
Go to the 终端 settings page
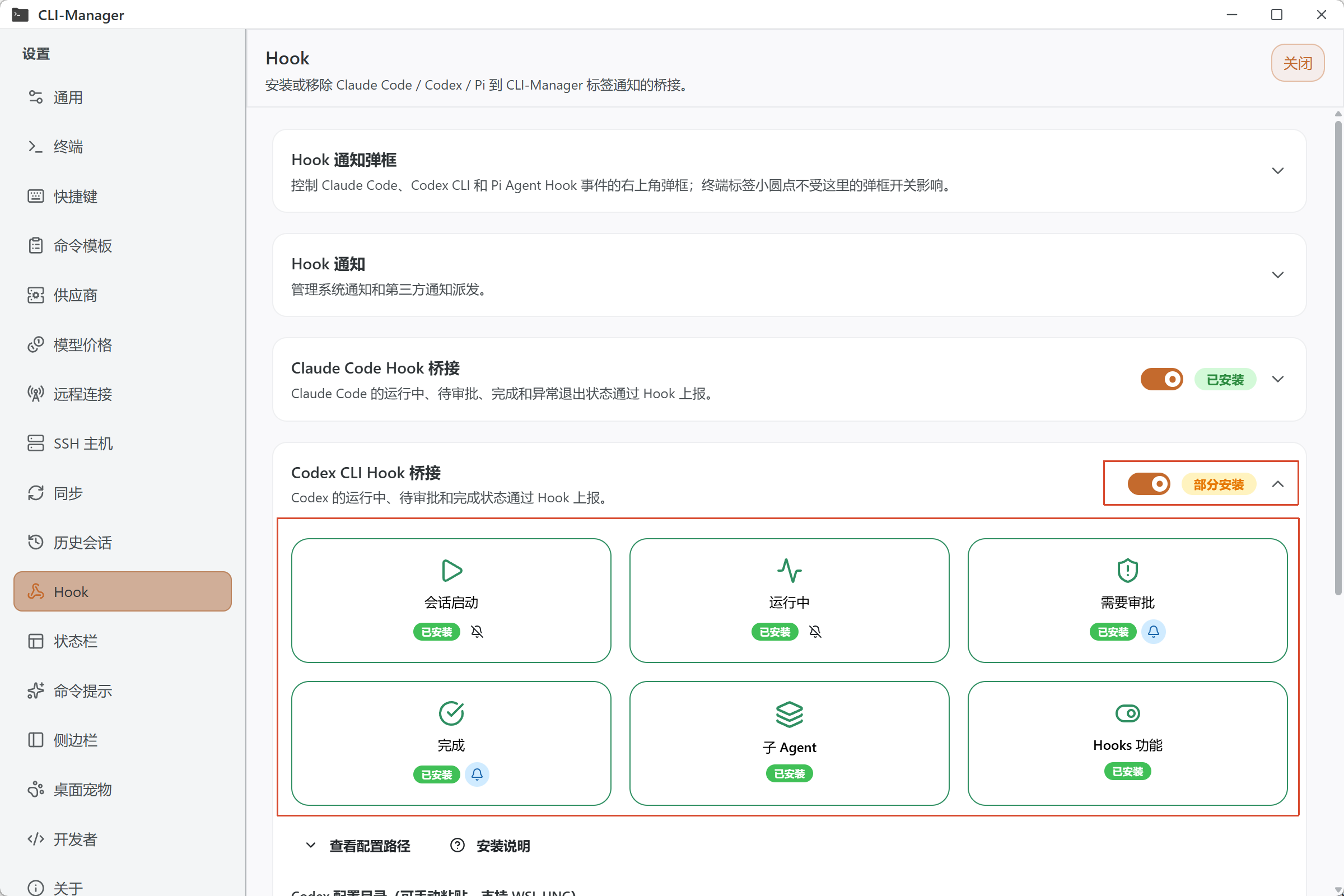click(122, 147)
